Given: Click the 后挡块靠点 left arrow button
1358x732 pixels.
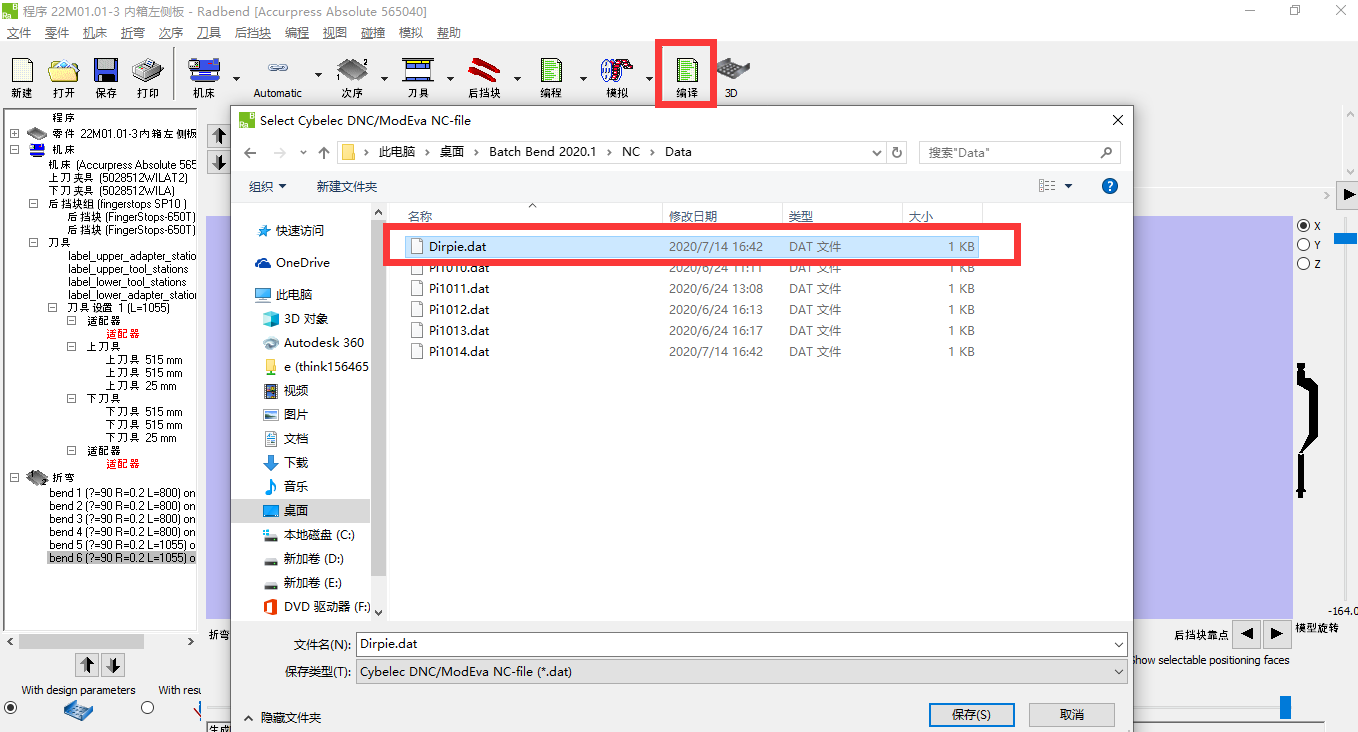Looking at the screenshot, I should 1245,634.
